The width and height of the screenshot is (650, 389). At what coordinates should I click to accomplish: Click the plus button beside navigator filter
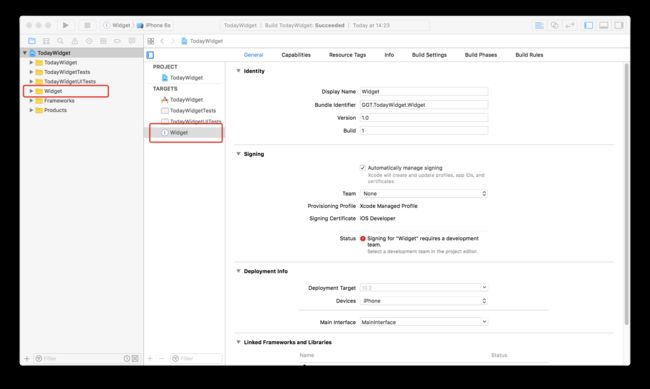[27, 358]
